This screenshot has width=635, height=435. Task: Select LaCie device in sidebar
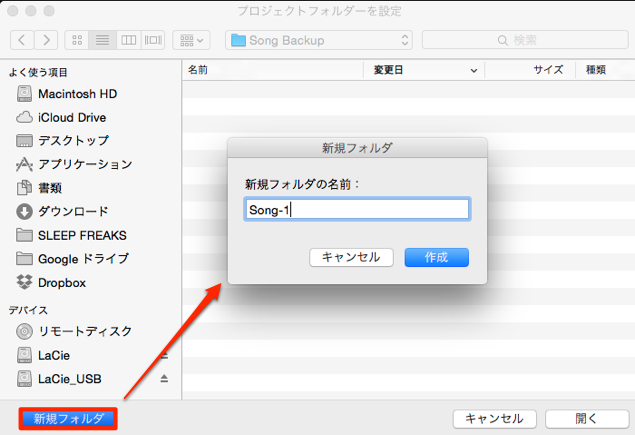coord(43,355)
